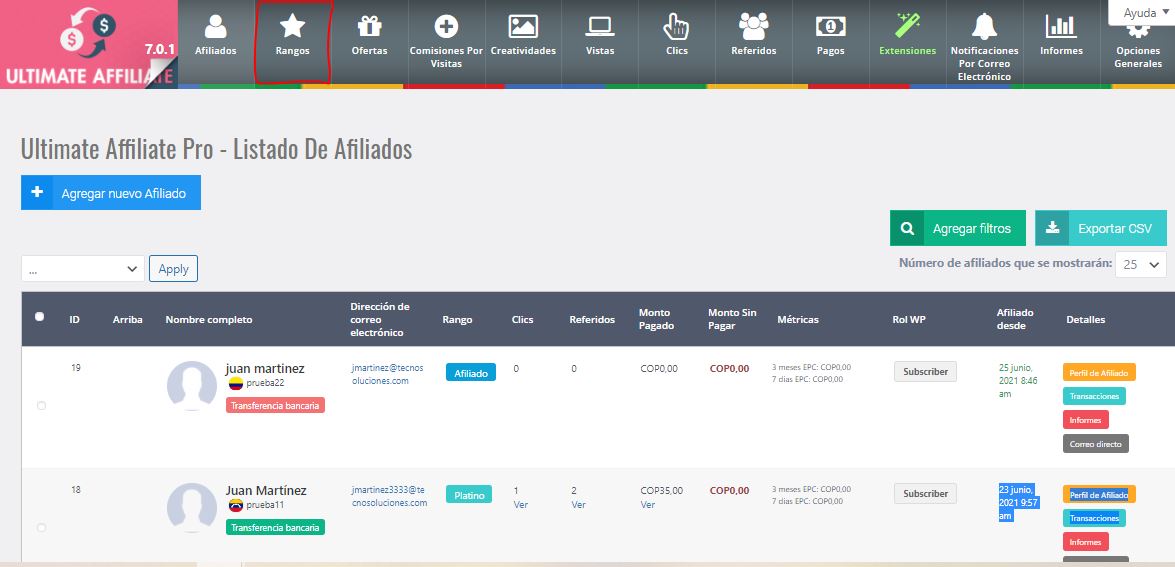Click the Exportar CSV button
This screenshot has width=1175, height=567.
1101,228
